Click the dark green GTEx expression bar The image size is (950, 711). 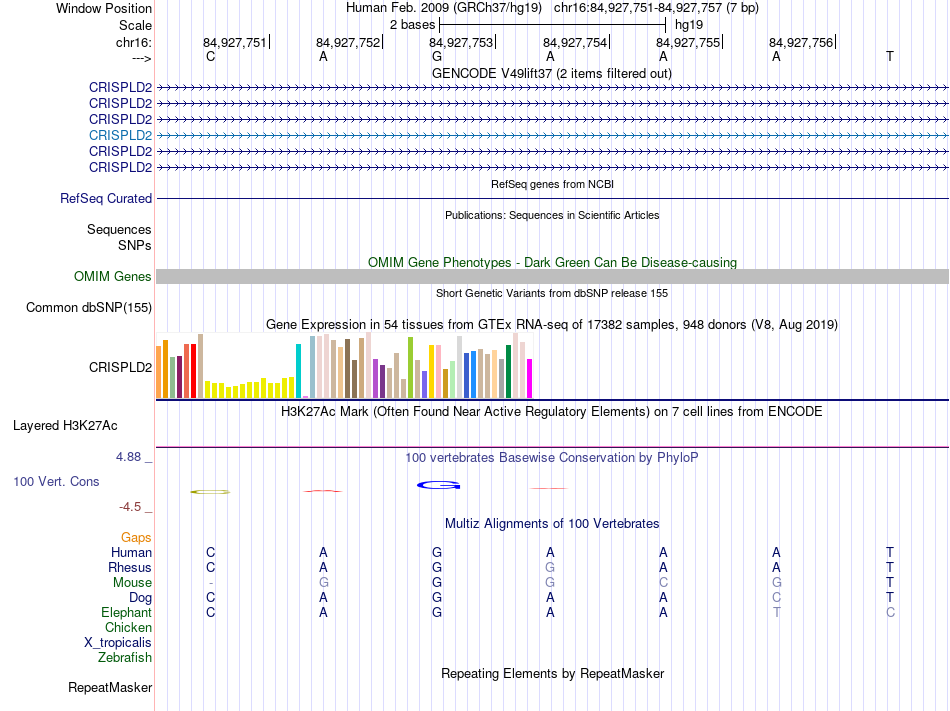tap(508, 371)
